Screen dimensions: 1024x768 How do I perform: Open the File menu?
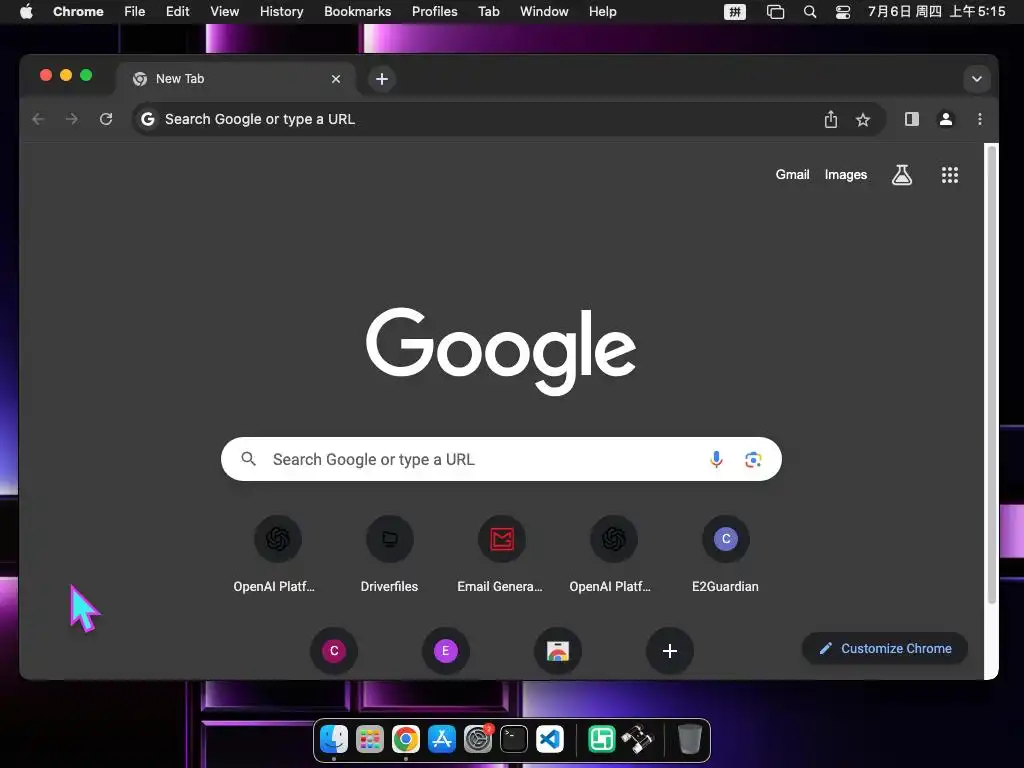[x=135, y=11]
